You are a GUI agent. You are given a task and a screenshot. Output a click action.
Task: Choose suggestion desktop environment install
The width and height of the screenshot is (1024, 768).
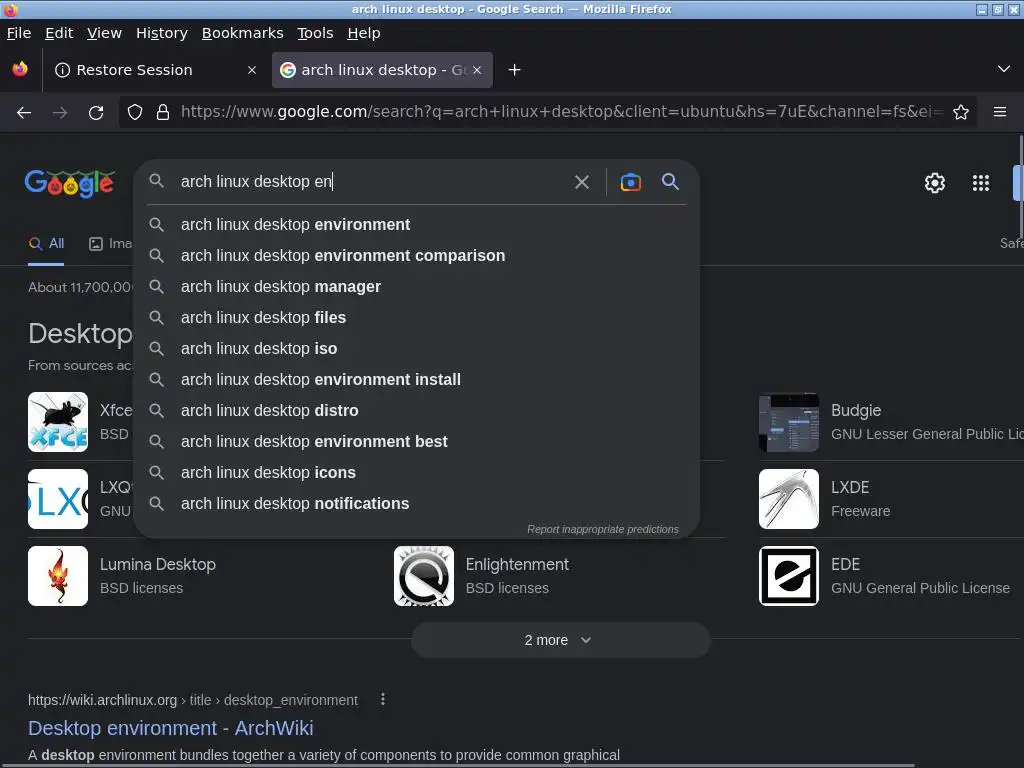(x=416, y=379)
